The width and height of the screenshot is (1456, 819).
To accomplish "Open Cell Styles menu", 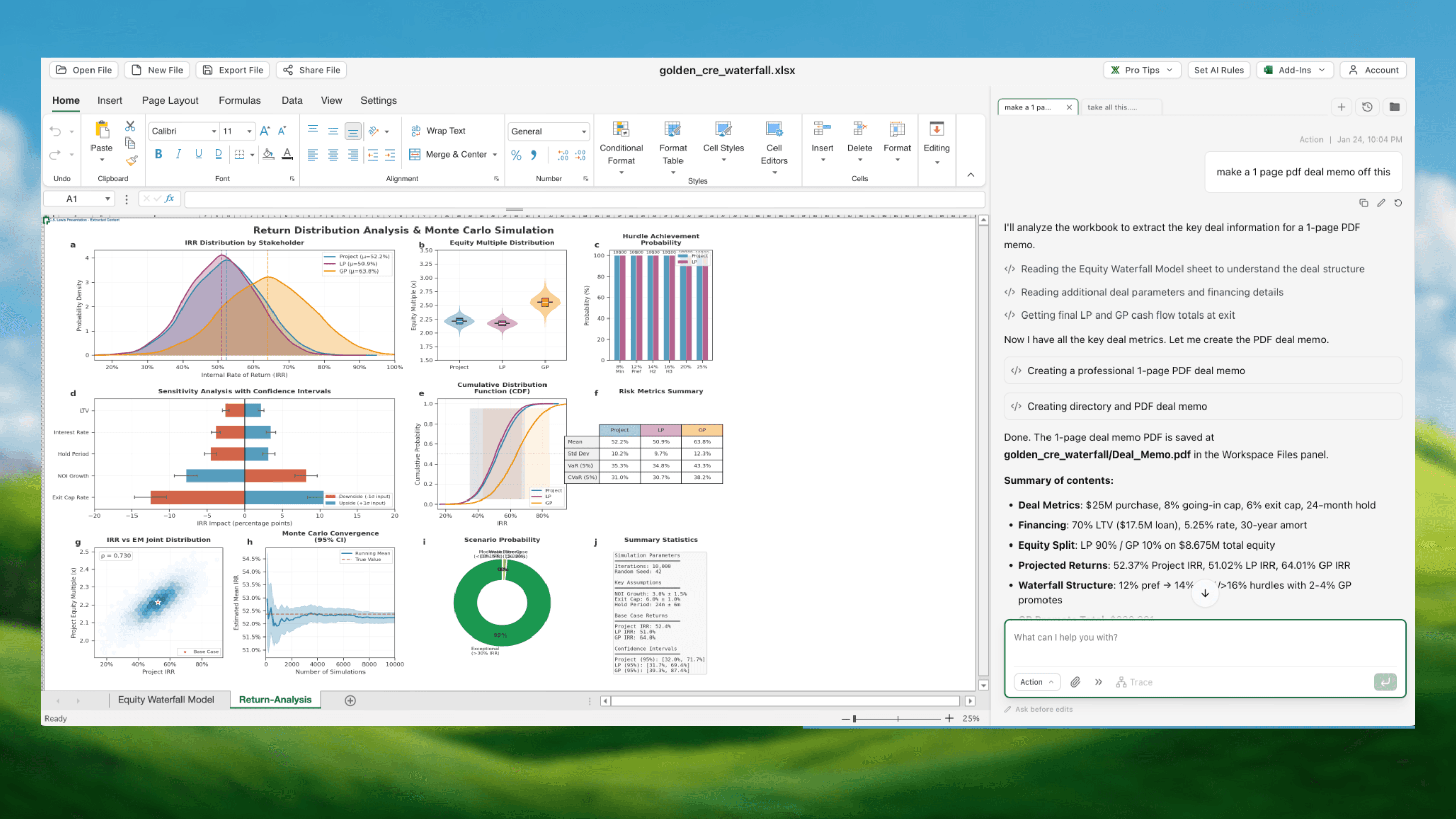I will point(723,142).
